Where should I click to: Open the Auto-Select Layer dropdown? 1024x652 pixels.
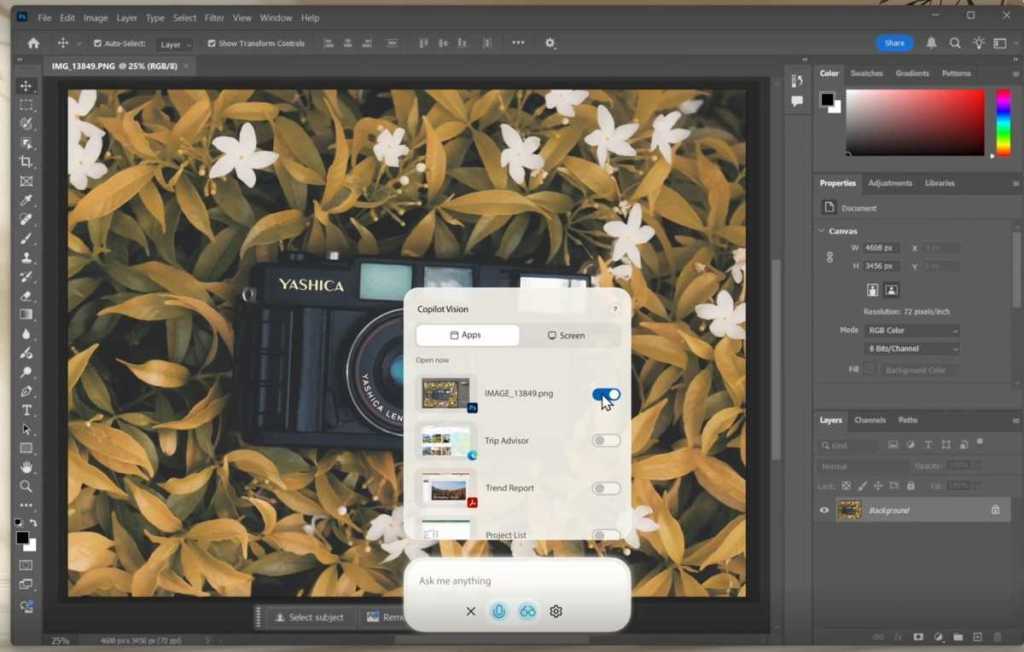(175, 43)
